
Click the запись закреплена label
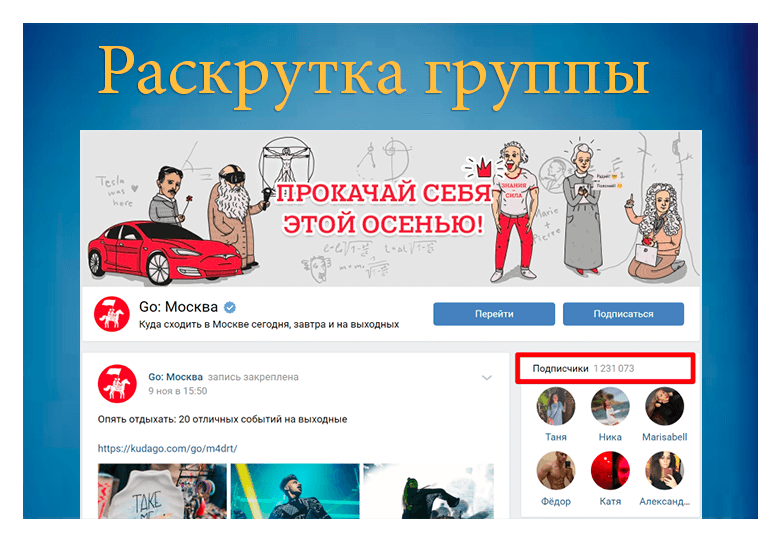pos(253,377)
